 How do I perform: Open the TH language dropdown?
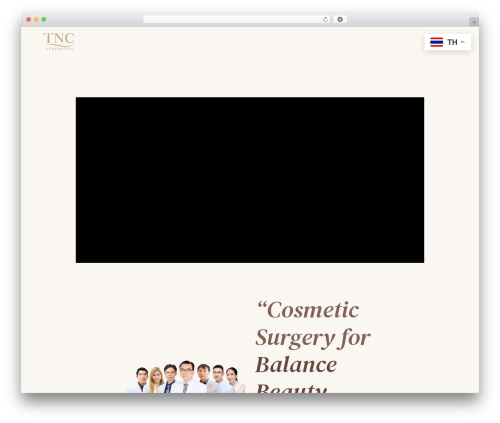(x=448, y=42)
